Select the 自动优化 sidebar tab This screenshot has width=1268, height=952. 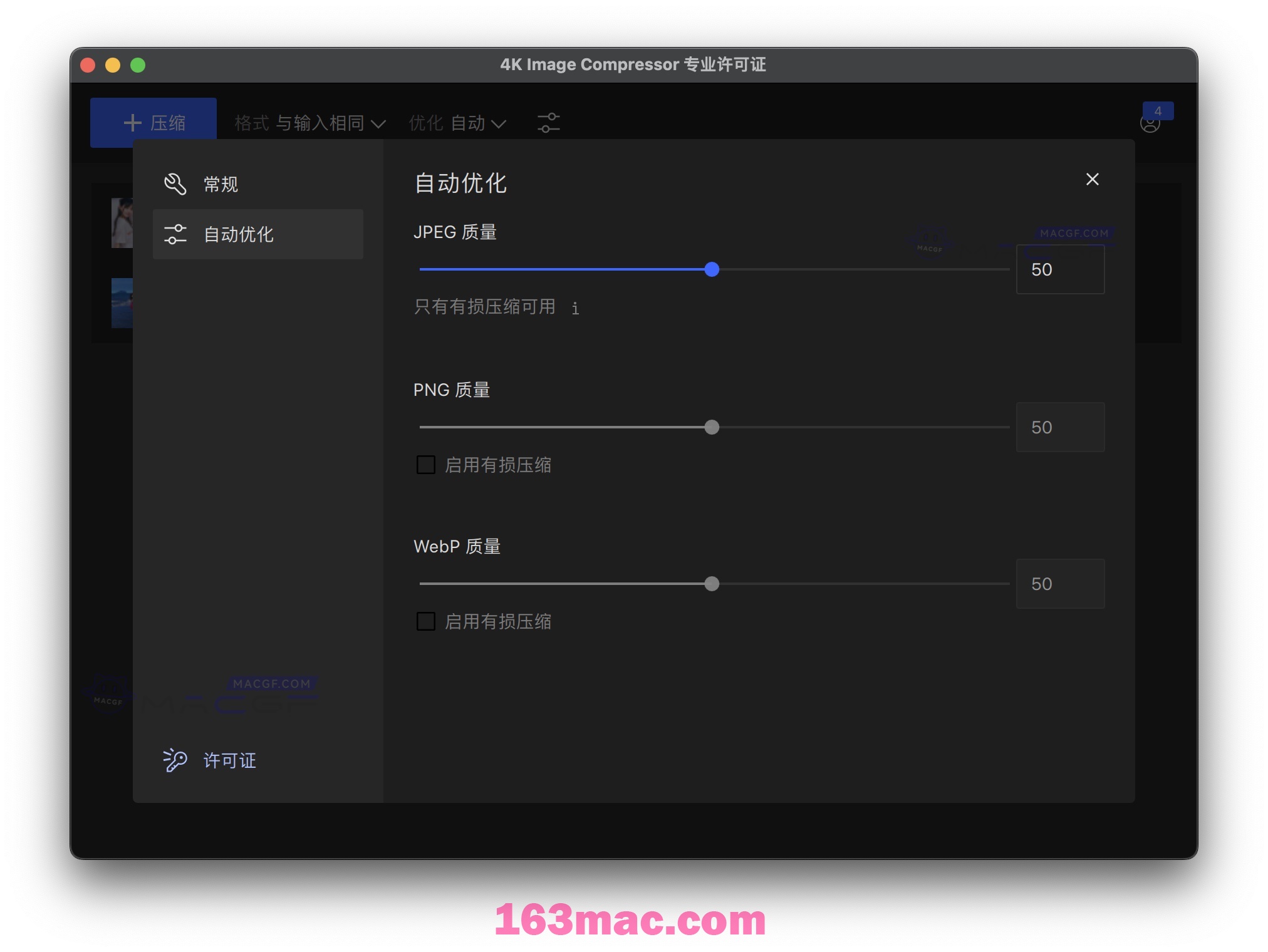pyautogui.click(x=257, y=234)
